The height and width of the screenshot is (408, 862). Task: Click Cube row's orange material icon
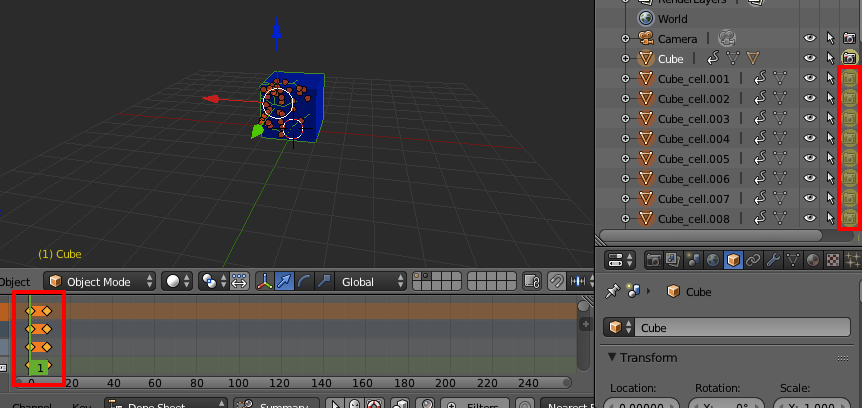click(x=753, y=58)
